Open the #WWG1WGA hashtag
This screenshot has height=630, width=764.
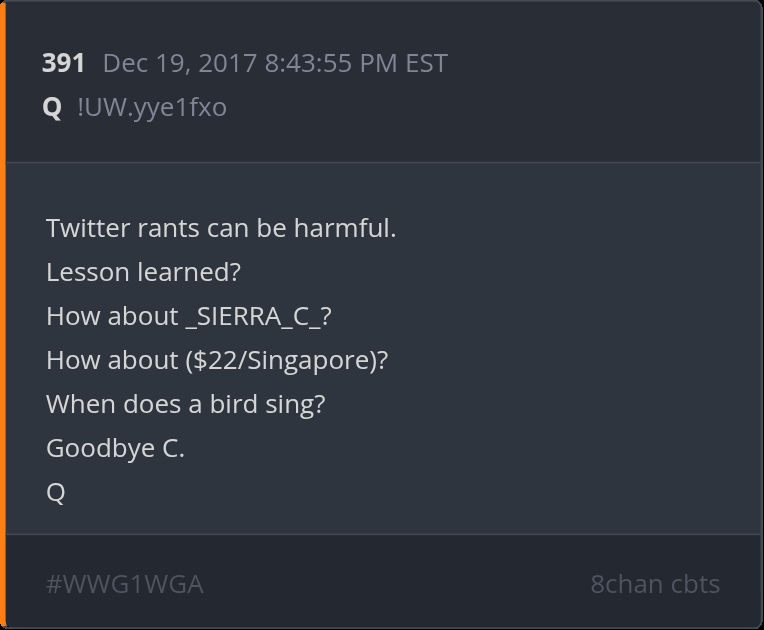[125, 584]
